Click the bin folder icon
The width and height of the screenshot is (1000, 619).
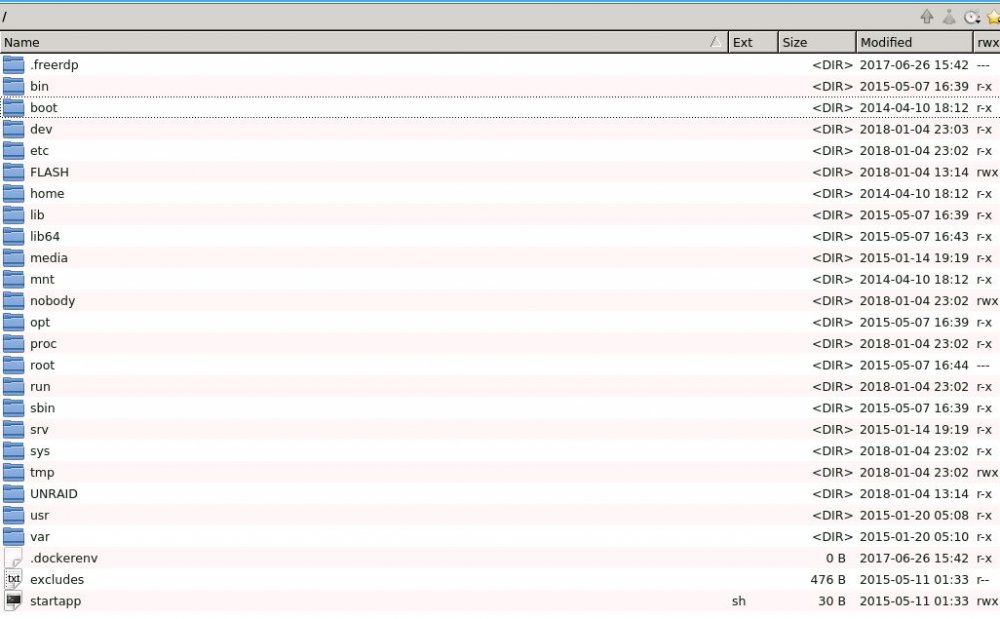13,86
